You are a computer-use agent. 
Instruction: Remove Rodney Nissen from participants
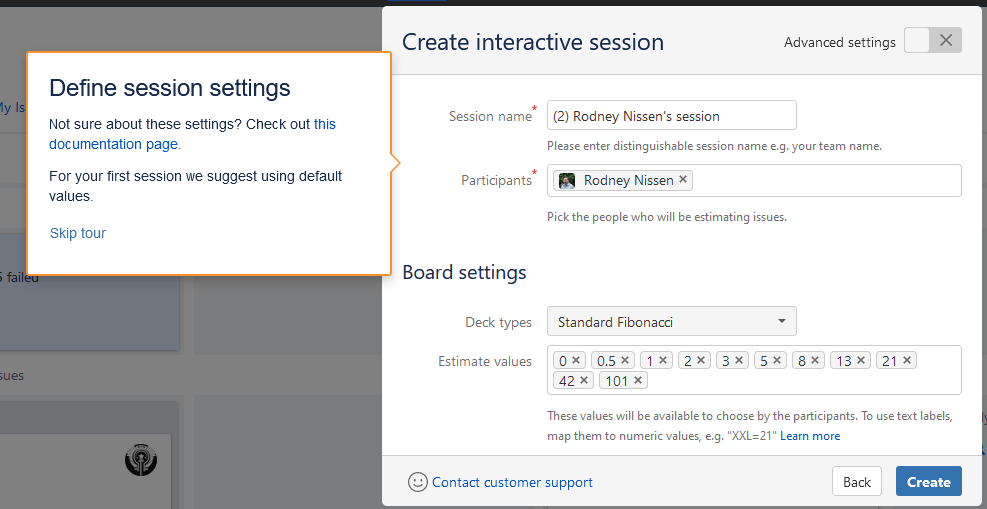pos(683,180)
